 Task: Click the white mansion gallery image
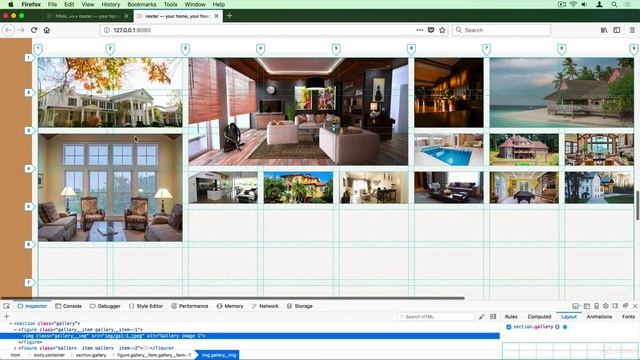click(x=110, y=93)
